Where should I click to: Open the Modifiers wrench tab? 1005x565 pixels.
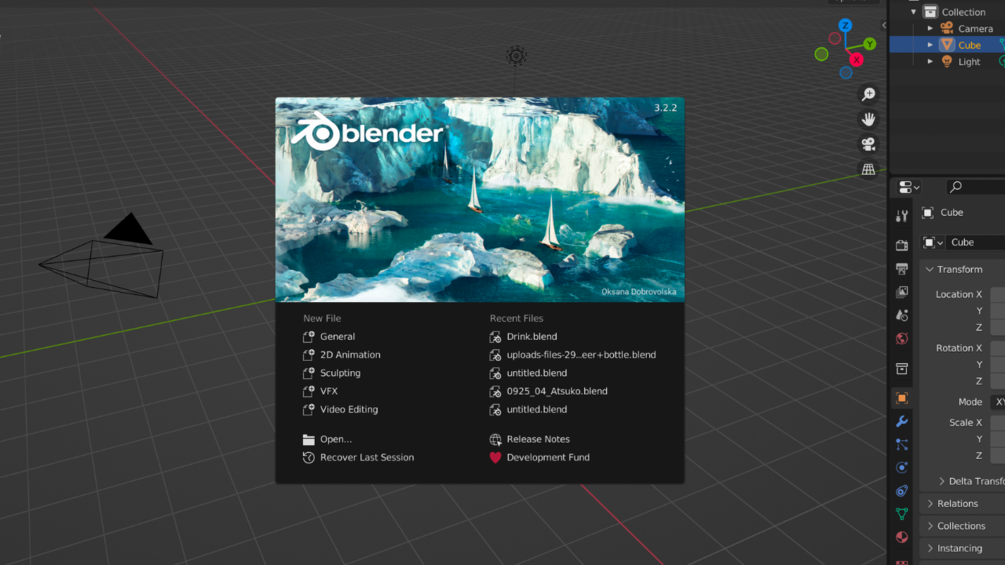(x=902, y=422)
